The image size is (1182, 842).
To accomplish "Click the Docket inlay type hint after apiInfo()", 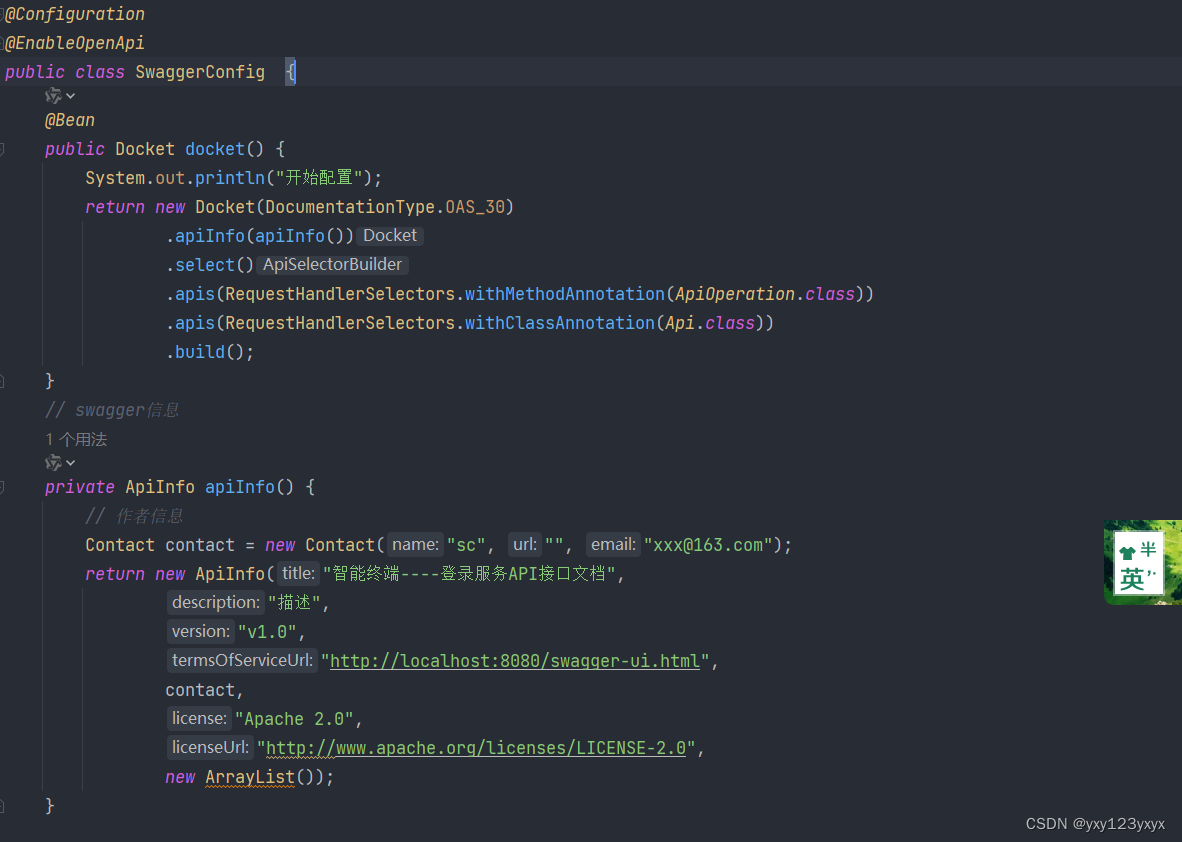I will (x=390, y=235).
